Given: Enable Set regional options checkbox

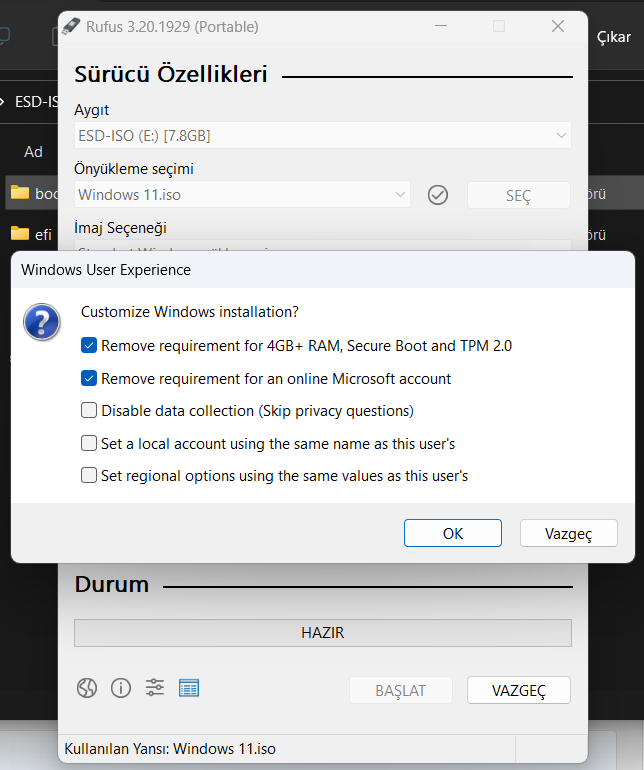Looking at the screenshot, I should click(x=88, y=475).
